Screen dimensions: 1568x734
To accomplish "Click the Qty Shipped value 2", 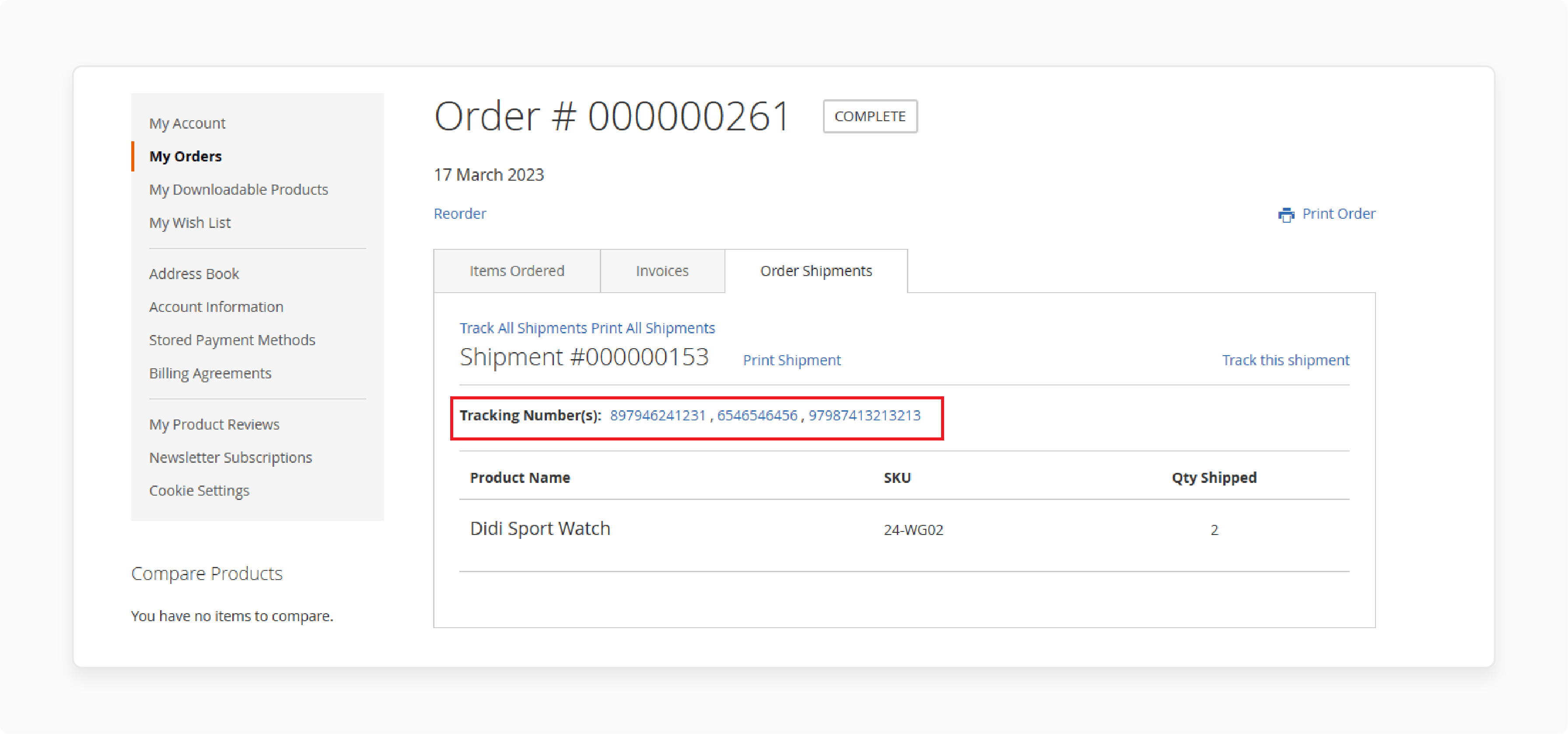I will (x=1214, y=530).
